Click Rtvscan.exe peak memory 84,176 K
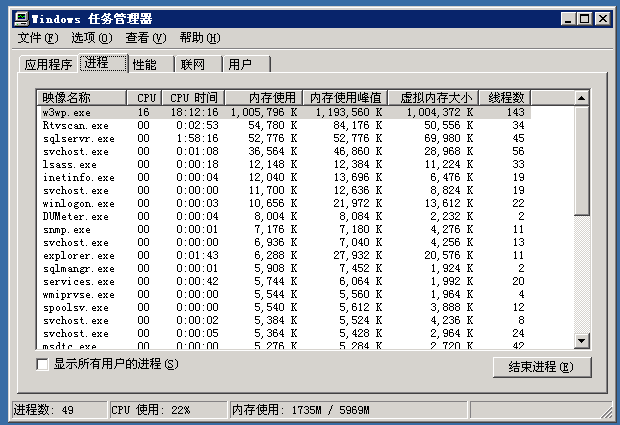The height and width of the screenshot is (425, 620). (358, 125)
